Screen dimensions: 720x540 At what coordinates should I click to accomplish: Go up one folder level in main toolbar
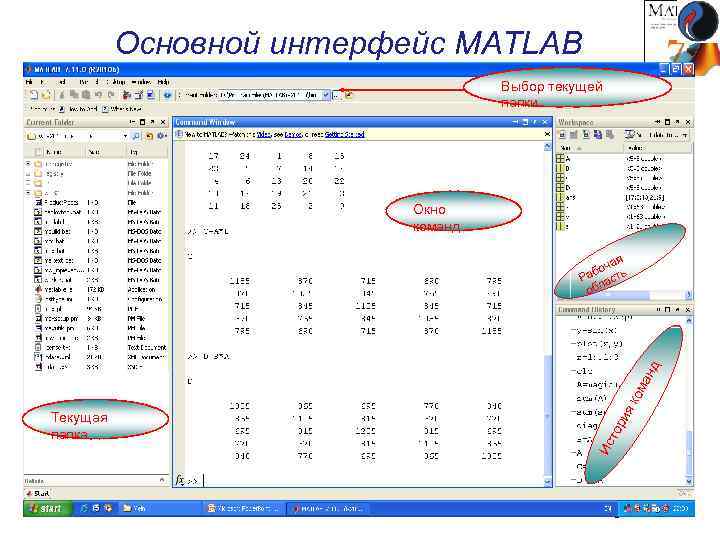[349, 95]
